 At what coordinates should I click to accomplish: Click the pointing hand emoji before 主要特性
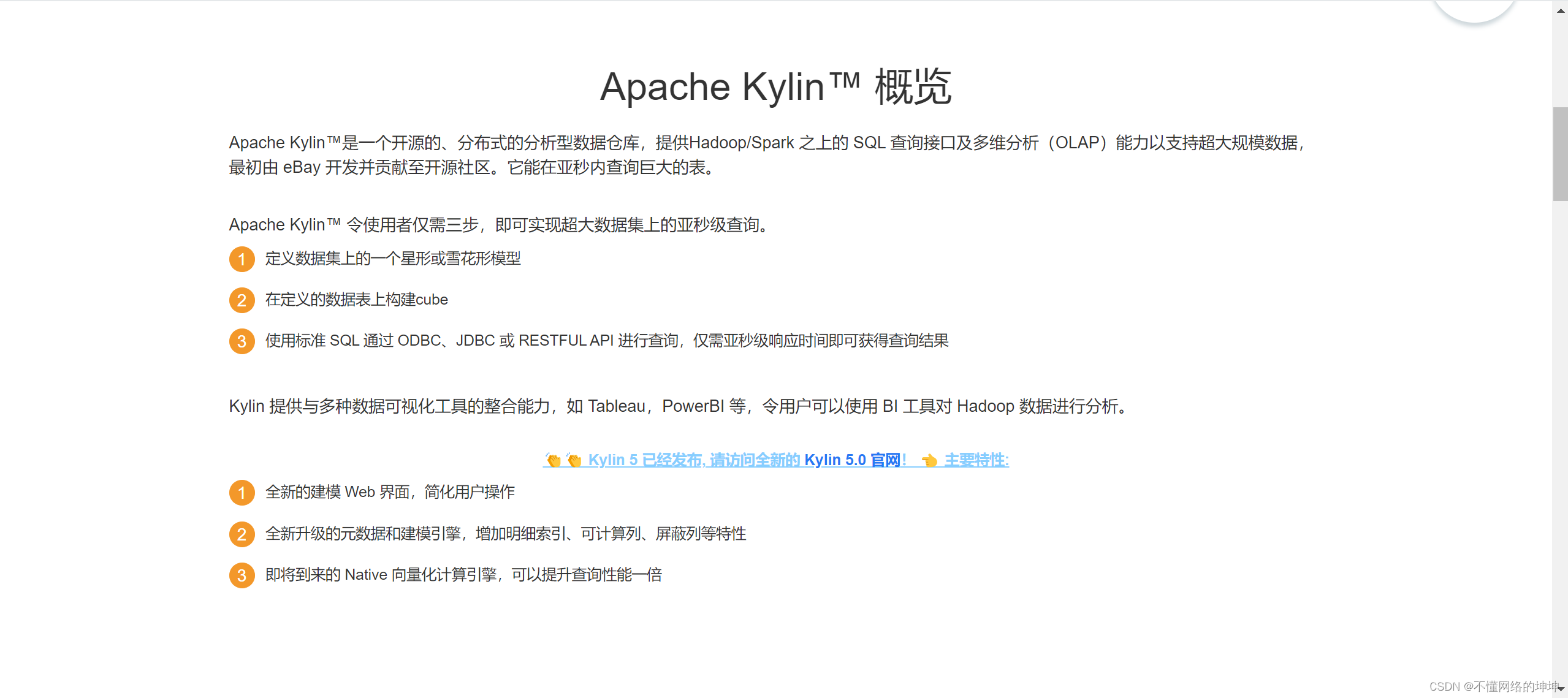point(929,460)
